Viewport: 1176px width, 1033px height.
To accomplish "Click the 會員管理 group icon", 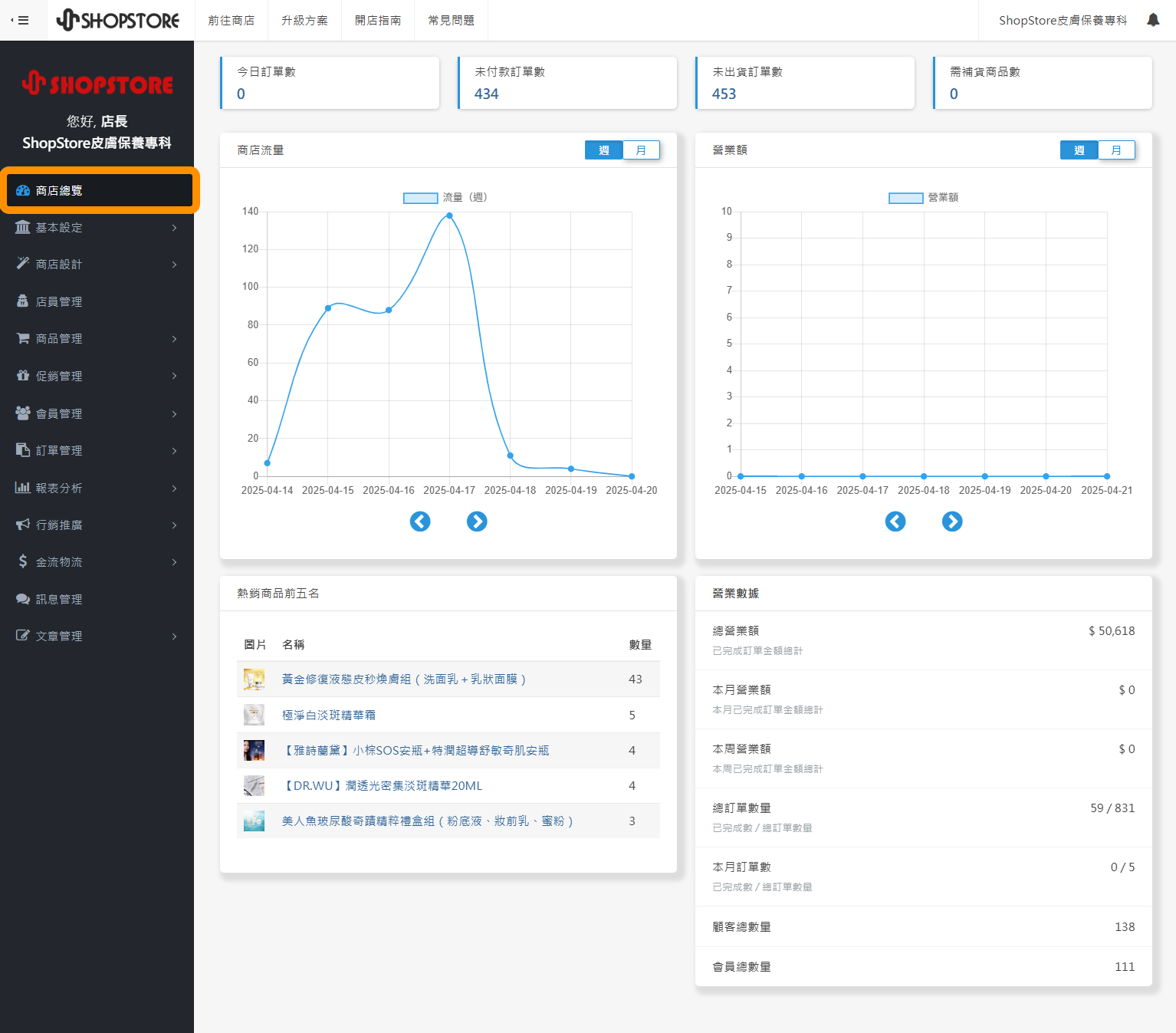I will [x=23, y=413].
